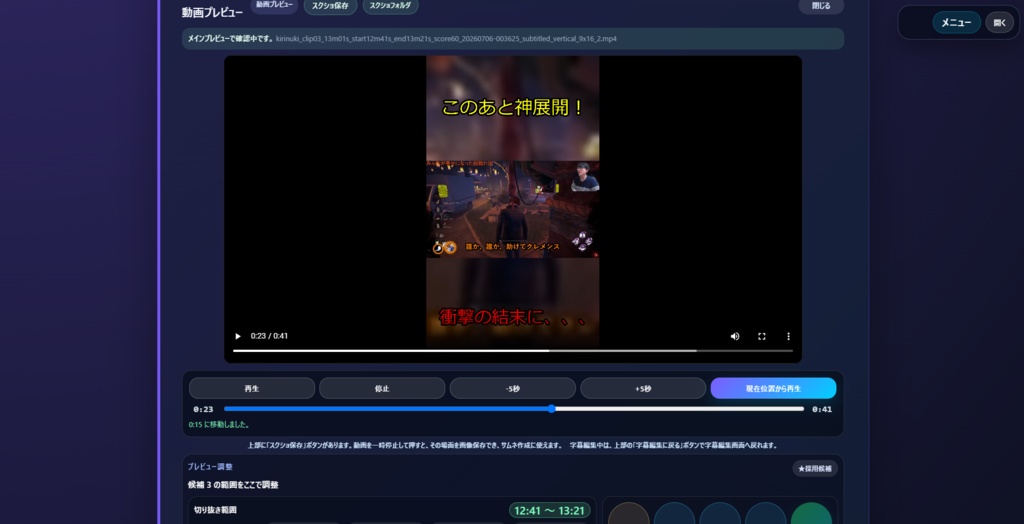
Task: Enter fullscreen with the video player icon
Action: (761, 336)
